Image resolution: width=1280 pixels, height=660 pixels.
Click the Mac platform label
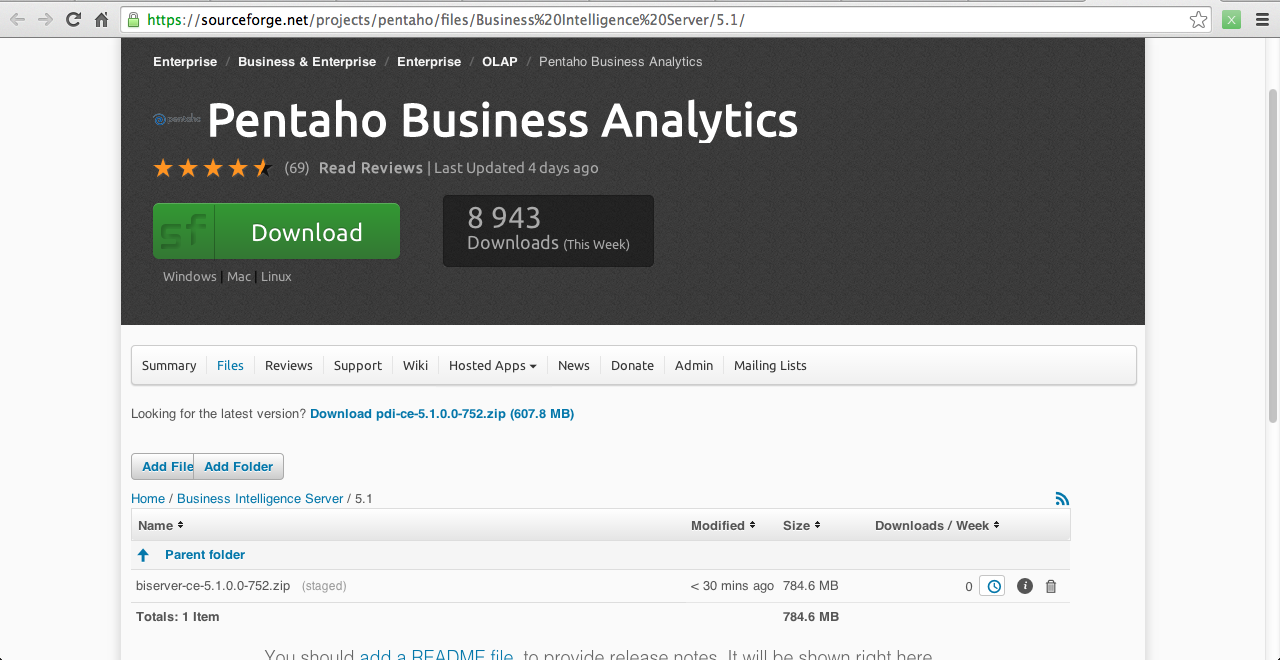click(239, 276)
